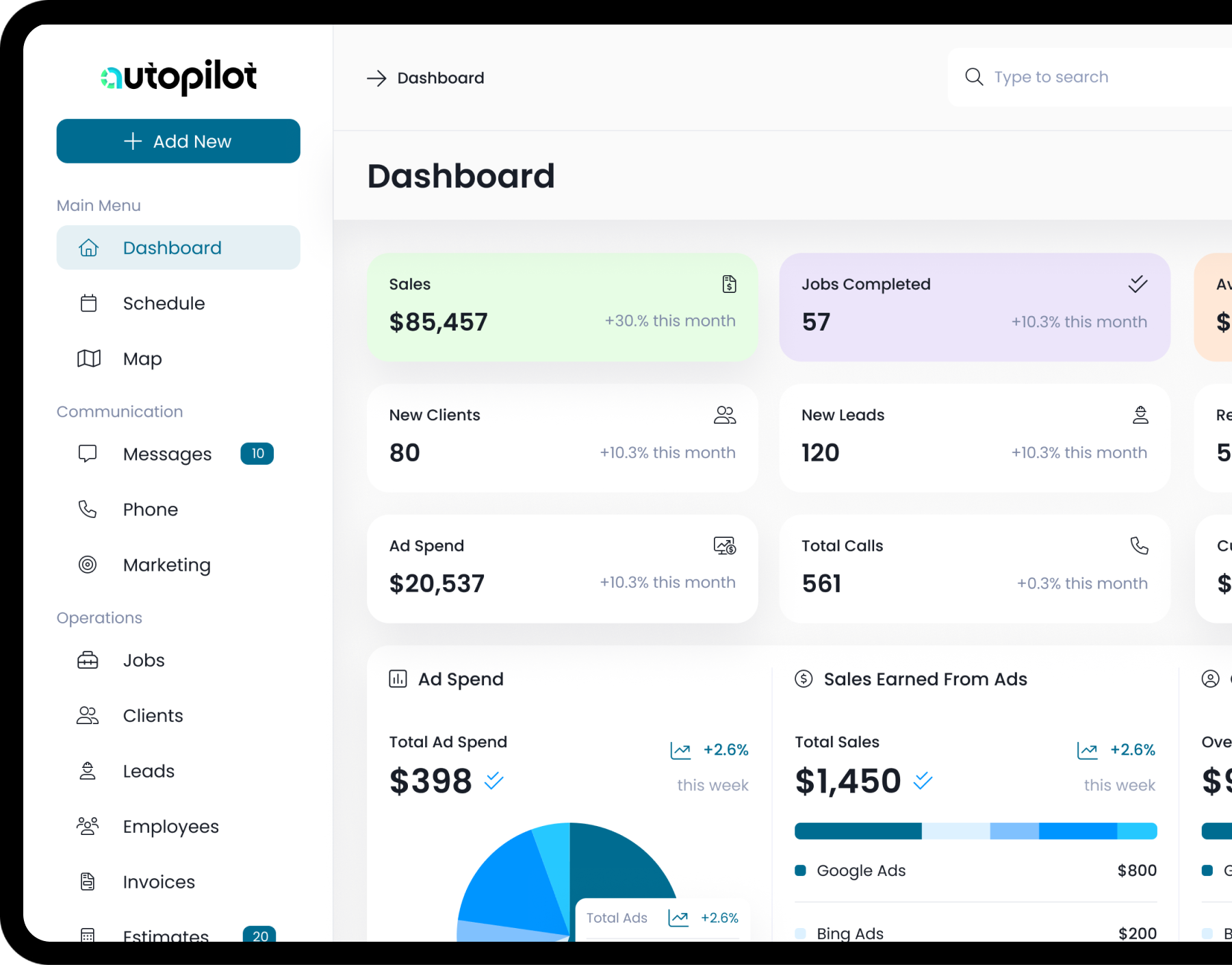Click the bar chart icon beside Ad Spend
1232x965 pixels.
(398, 679)
